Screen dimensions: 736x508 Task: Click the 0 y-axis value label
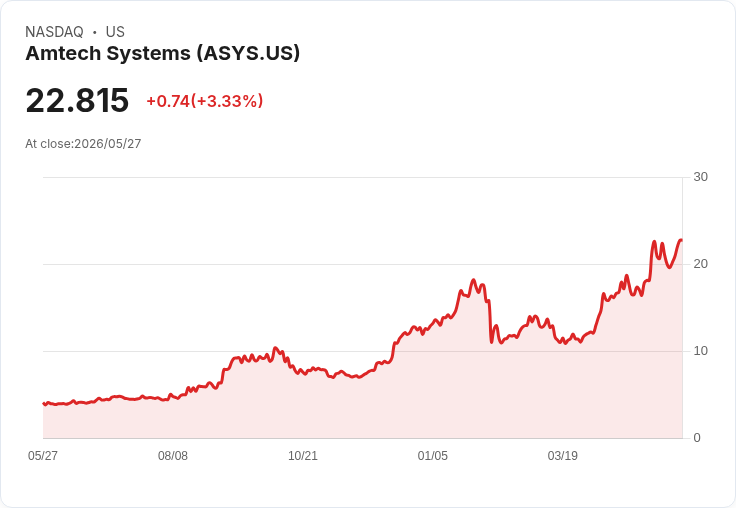697,438
